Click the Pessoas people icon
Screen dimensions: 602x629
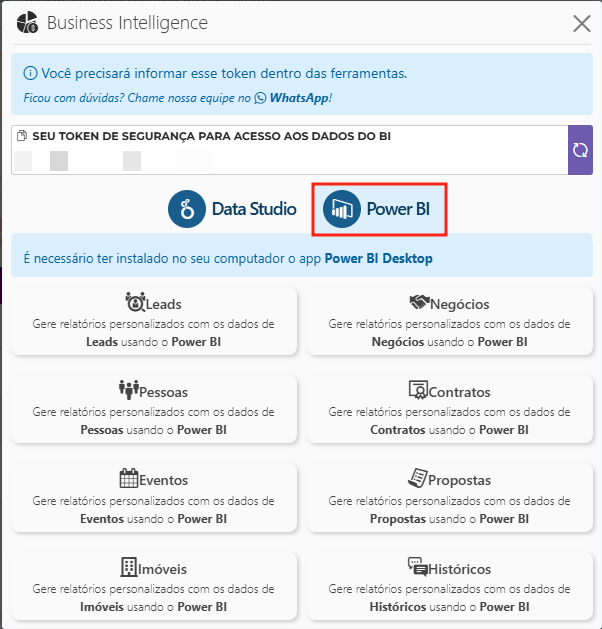[129, 390]
